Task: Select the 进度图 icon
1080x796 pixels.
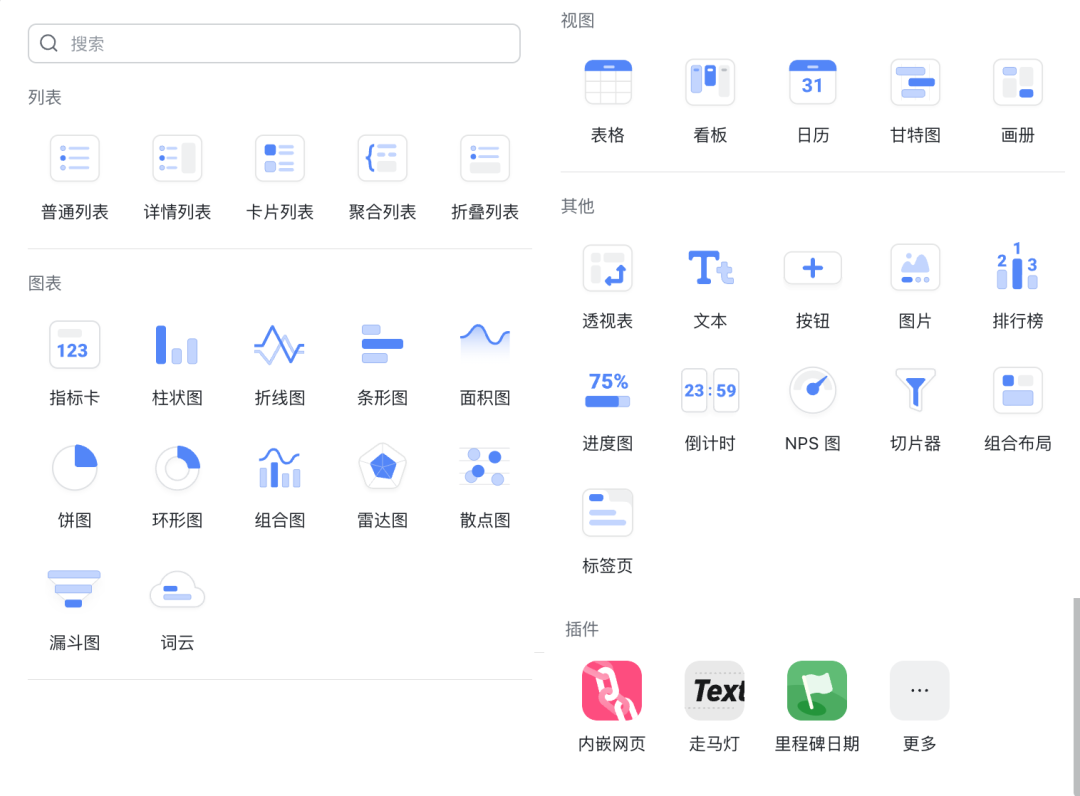Action: tap(607, 390)
